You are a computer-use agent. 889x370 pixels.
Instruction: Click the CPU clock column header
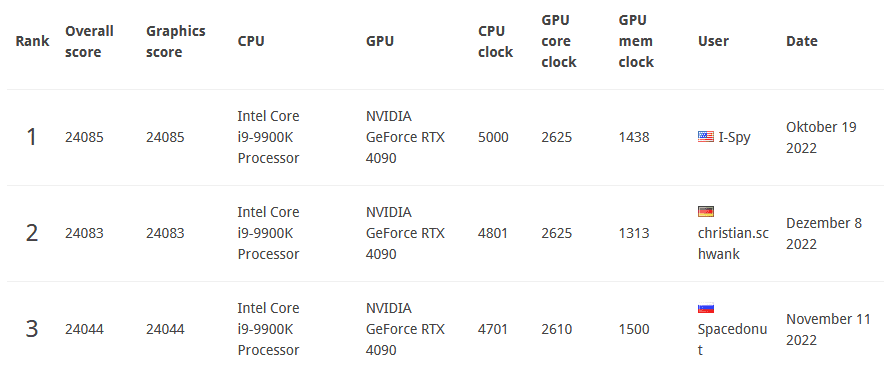point(496,41)
